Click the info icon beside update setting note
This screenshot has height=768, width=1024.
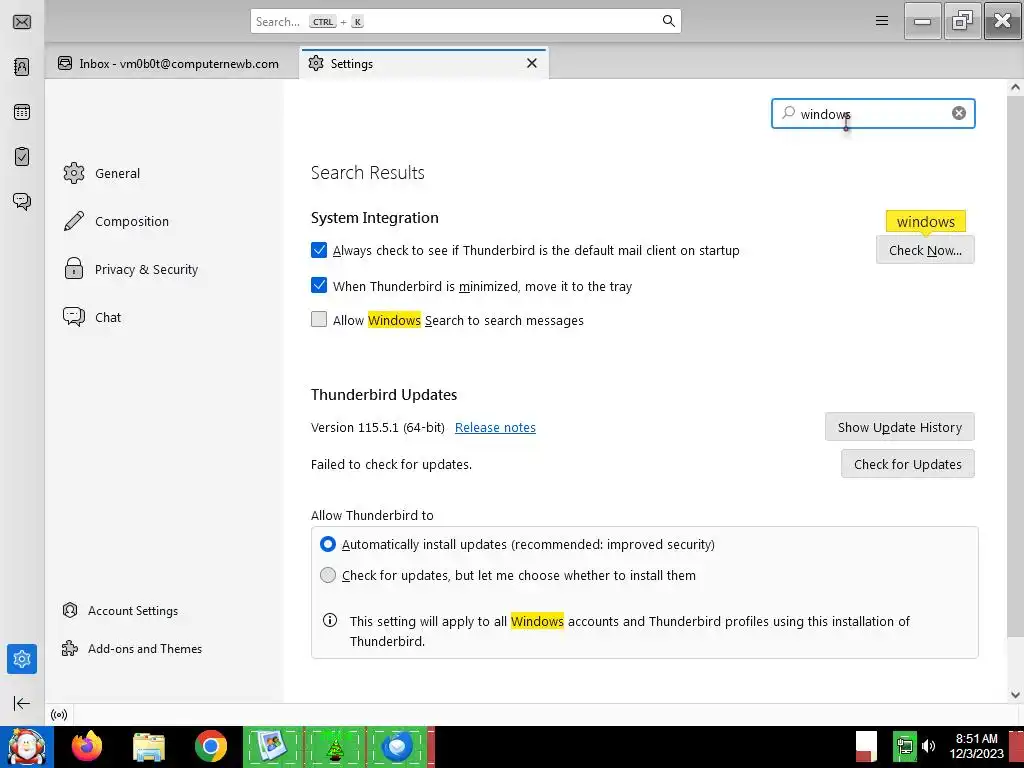[330, 620]
